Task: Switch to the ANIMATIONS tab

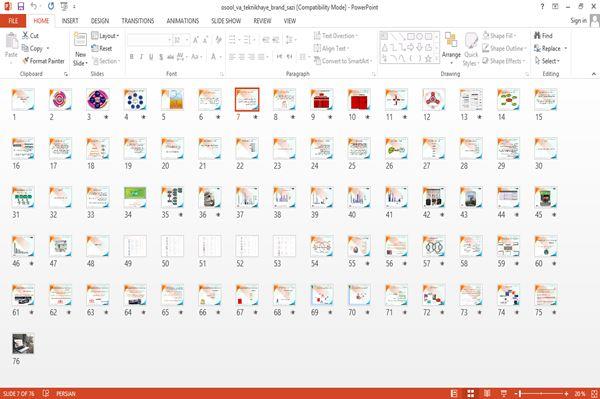Action: point(183,21)
